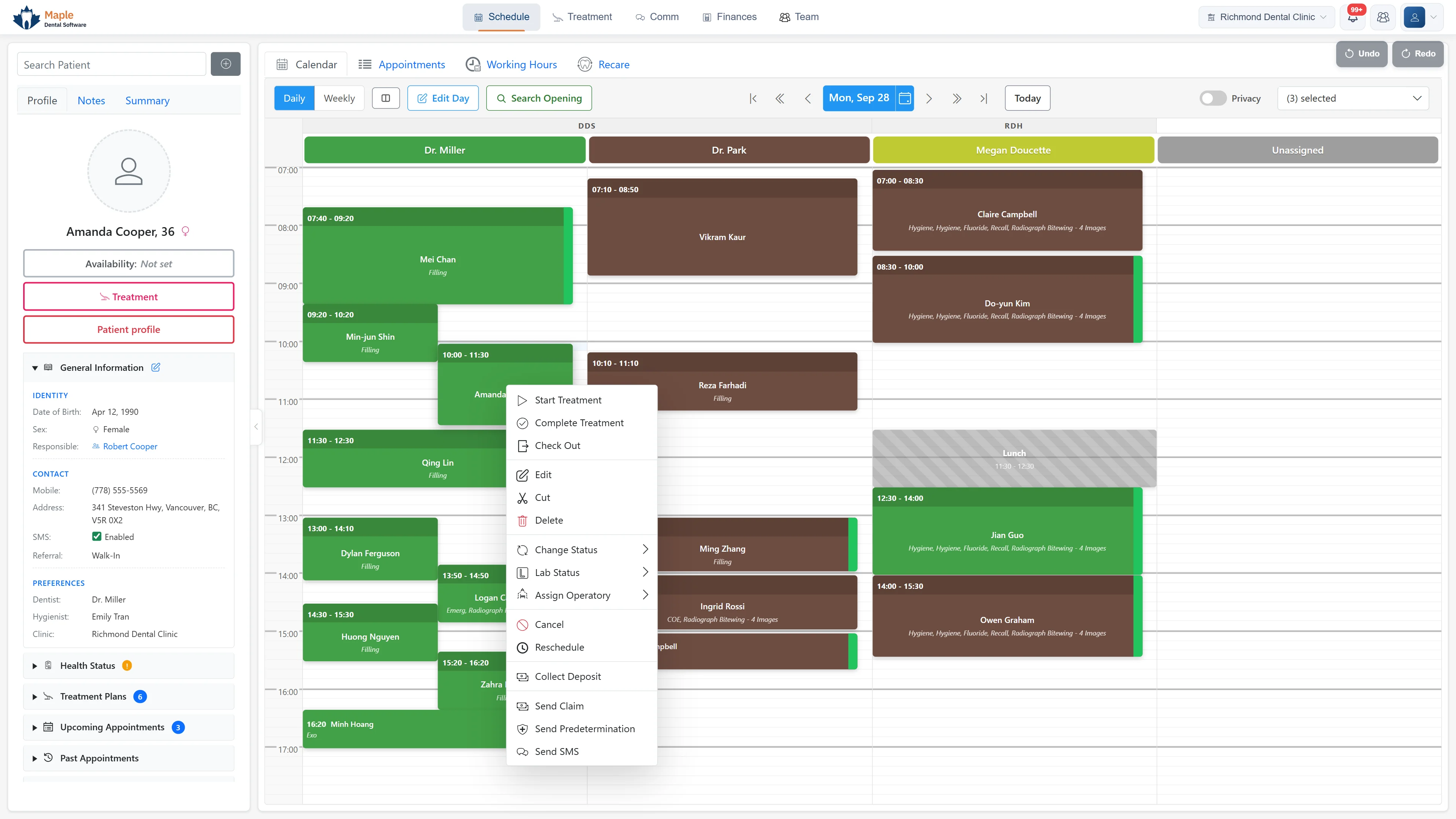Toggle the Privacy switch

(1213, 98)
